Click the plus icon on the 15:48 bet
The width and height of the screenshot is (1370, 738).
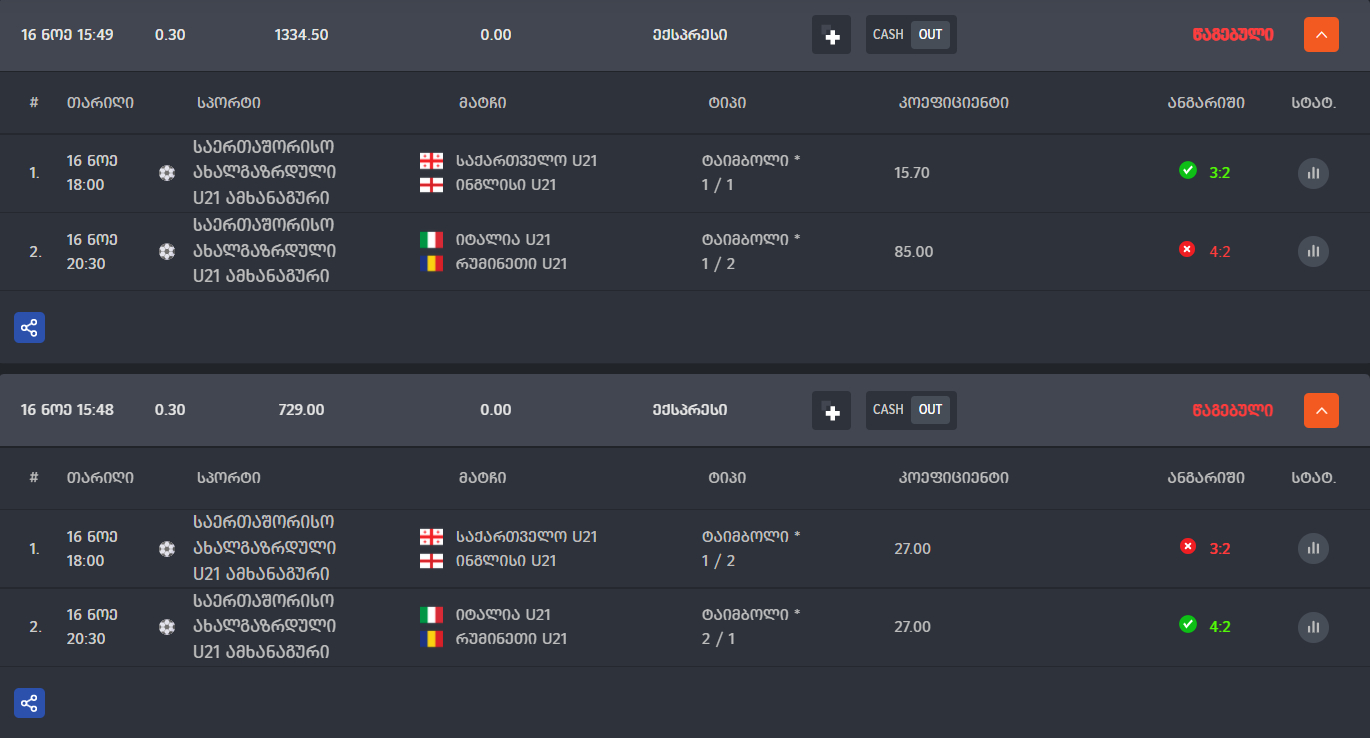coord(831,410)
